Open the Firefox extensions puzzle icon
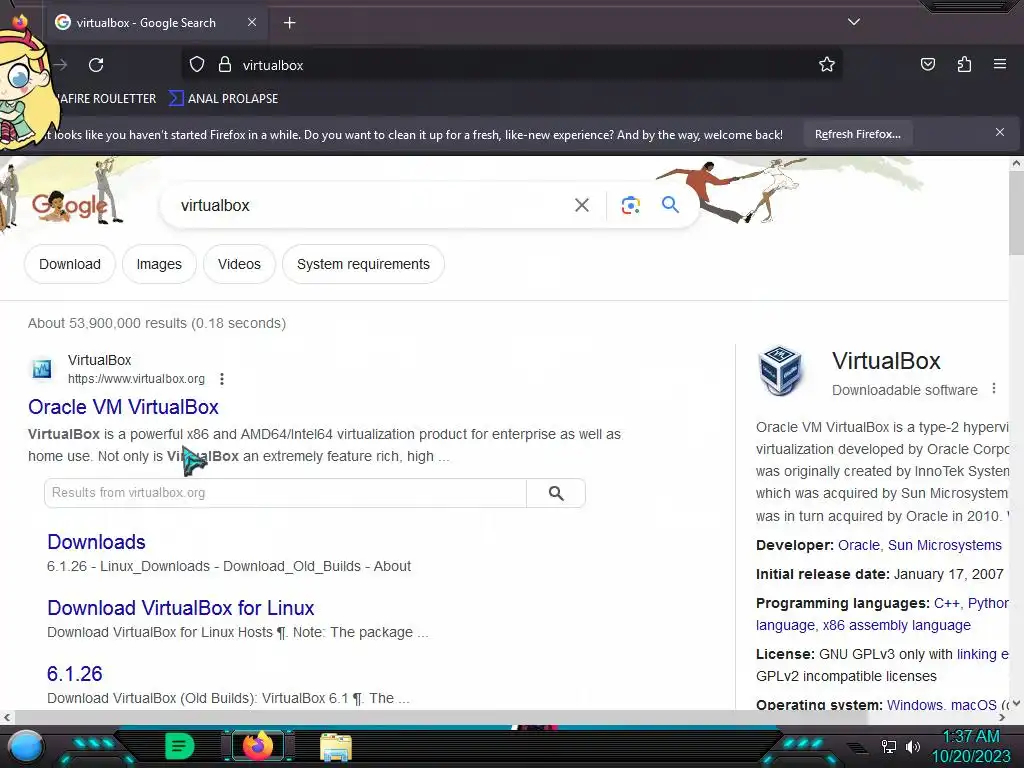The height and width of the screenshot is (768, 1024). point(964,64)
